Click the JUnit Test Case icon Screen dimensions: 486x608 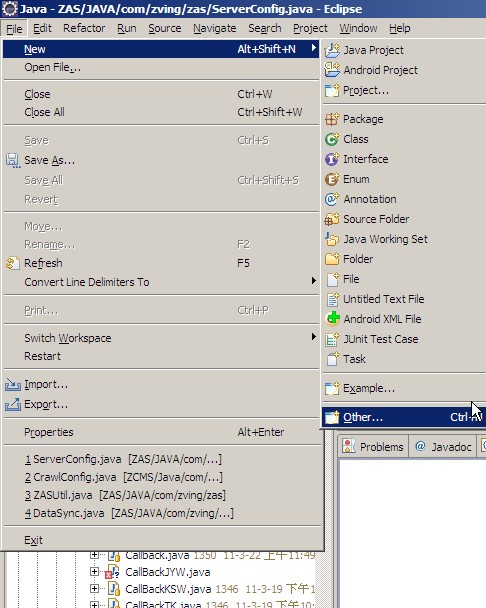point(332,339)
